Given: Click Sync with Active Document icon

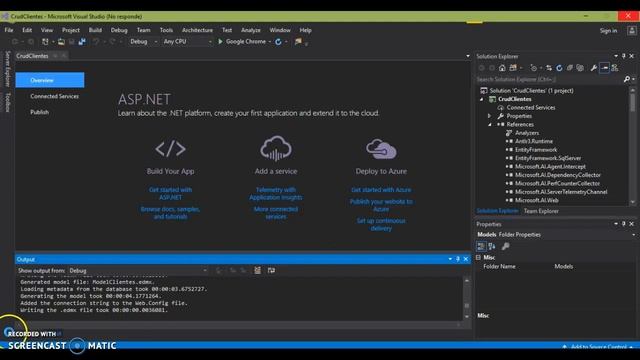Looking at the screenshot, I should tap(549, 68).
